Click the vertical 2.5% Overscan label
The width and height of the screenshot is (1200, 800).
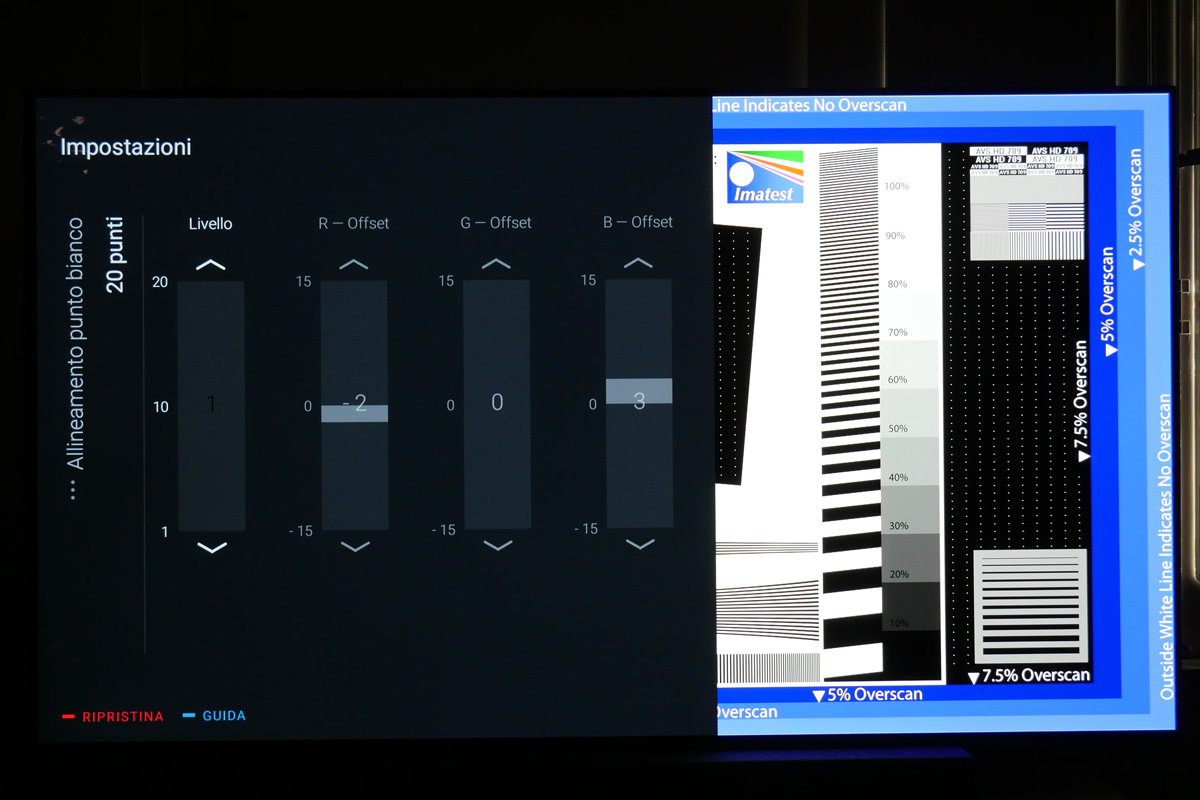coord(1136,209)
